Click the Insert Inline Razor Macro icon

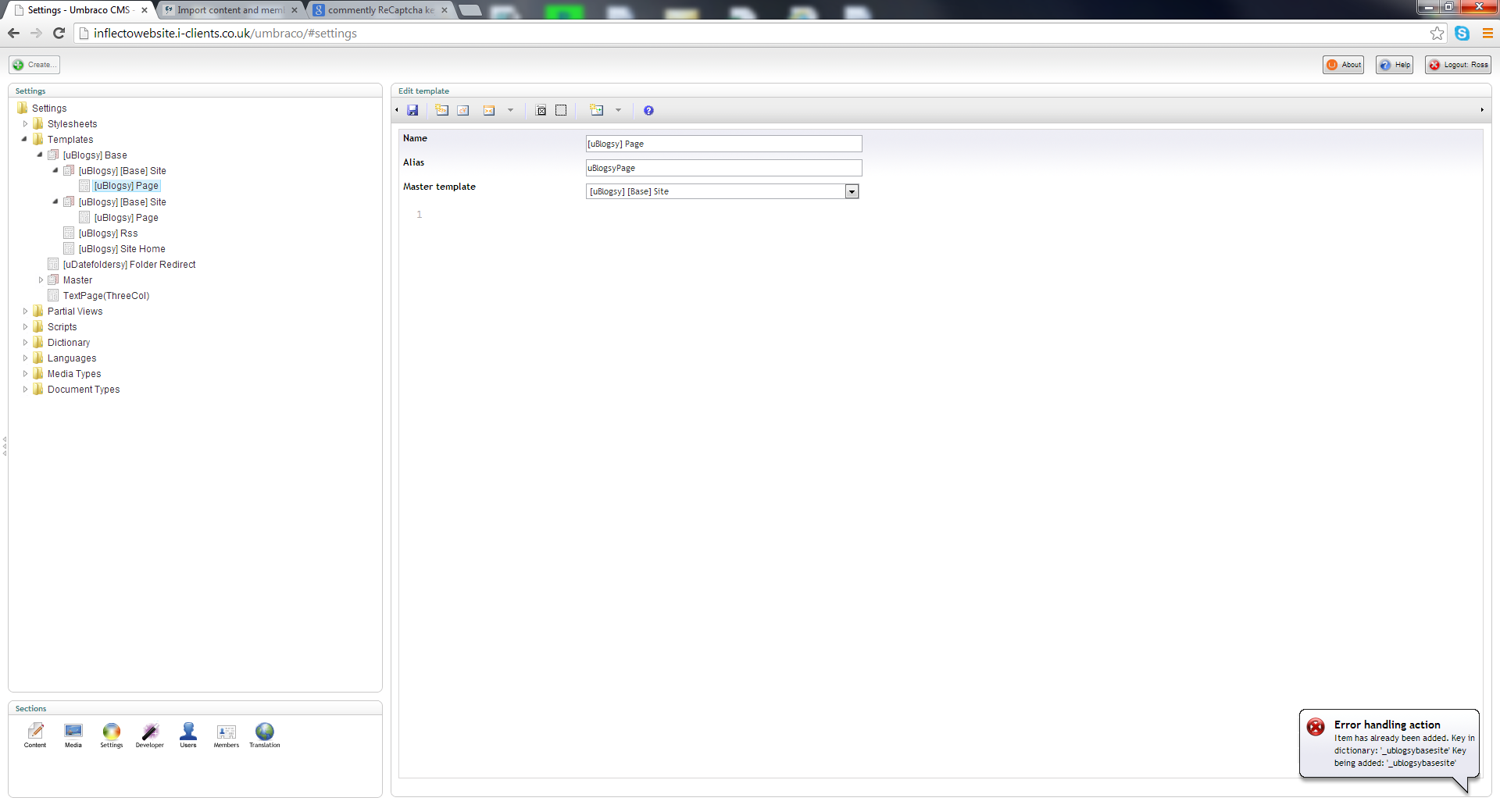click(597, 110)
